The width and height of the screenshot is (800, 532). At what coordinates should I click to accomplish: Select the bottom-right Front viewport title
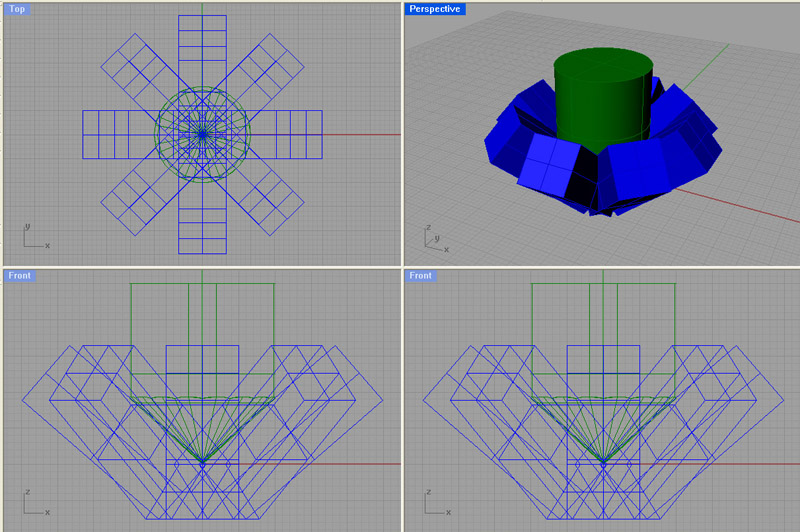tap(420, 275)
